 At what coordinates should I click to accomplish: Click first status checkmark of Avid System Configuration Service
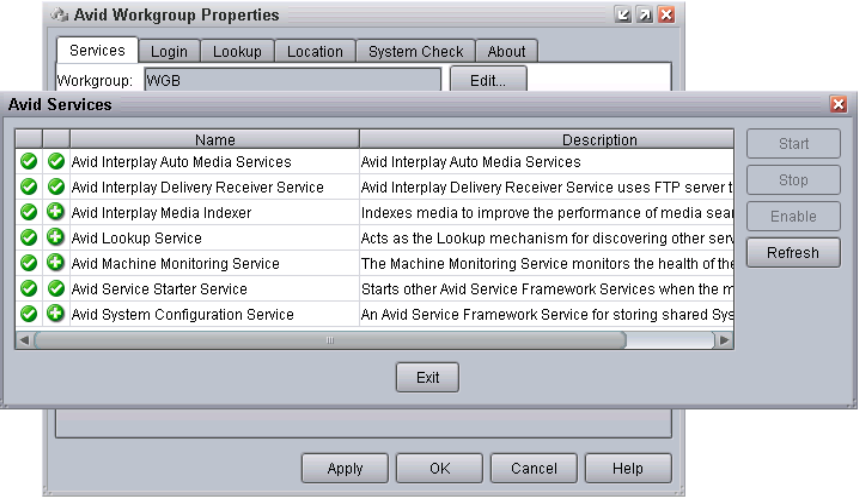(28, 314)
